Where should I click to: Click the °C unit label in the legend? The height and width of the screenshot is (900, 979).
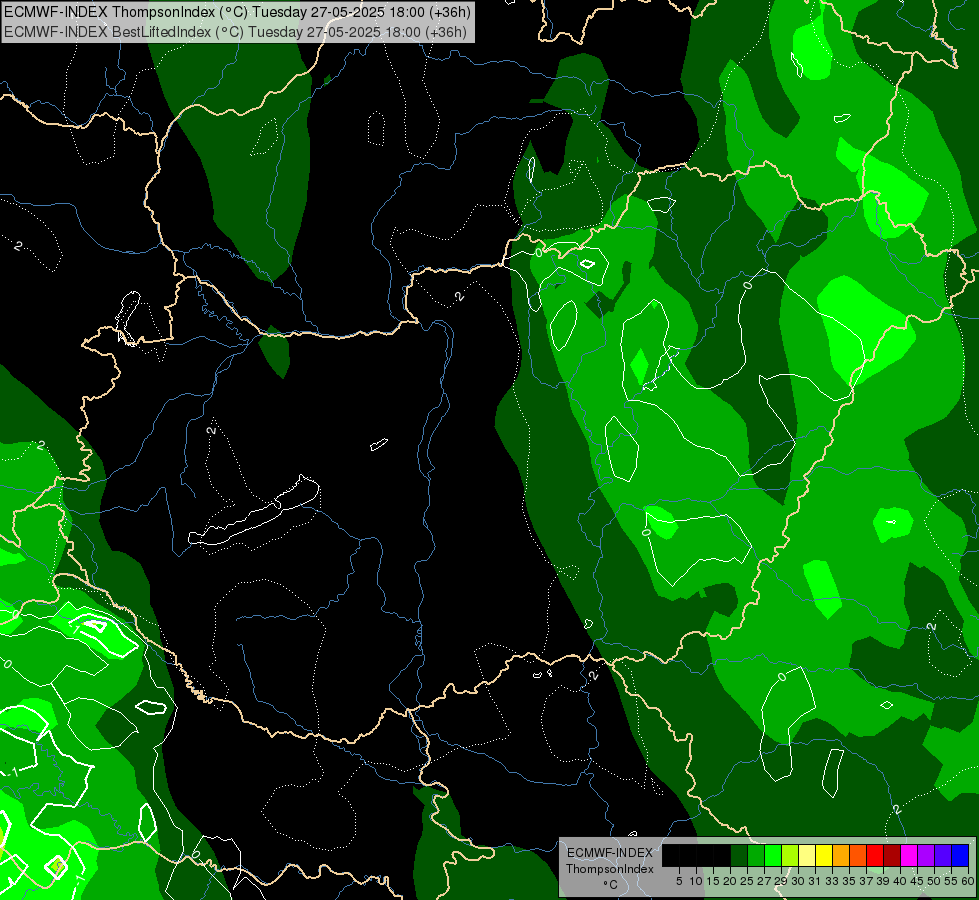click(x=610, y=885)
